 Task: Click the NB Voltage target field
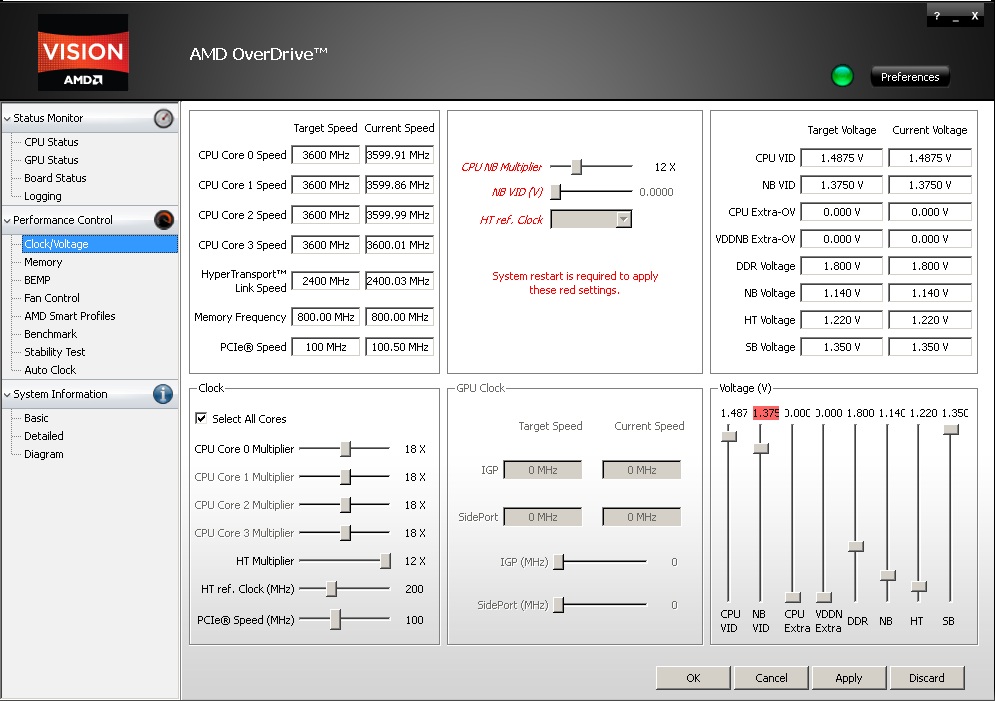[x=841, y=293]
